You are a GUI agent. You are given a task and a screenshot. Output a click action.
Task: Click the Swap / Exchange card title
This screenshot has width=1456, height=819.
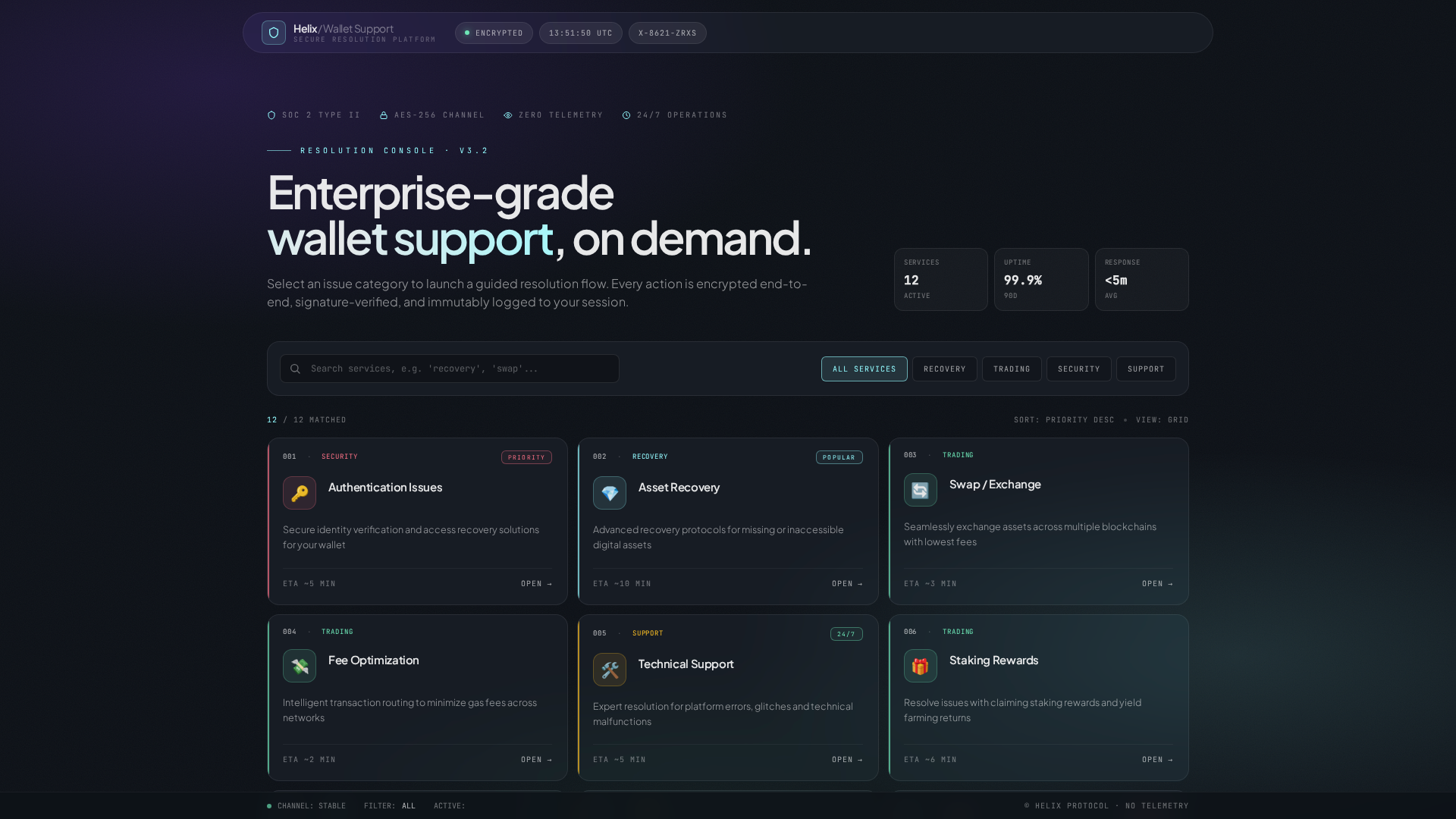(x=995, y=485)
